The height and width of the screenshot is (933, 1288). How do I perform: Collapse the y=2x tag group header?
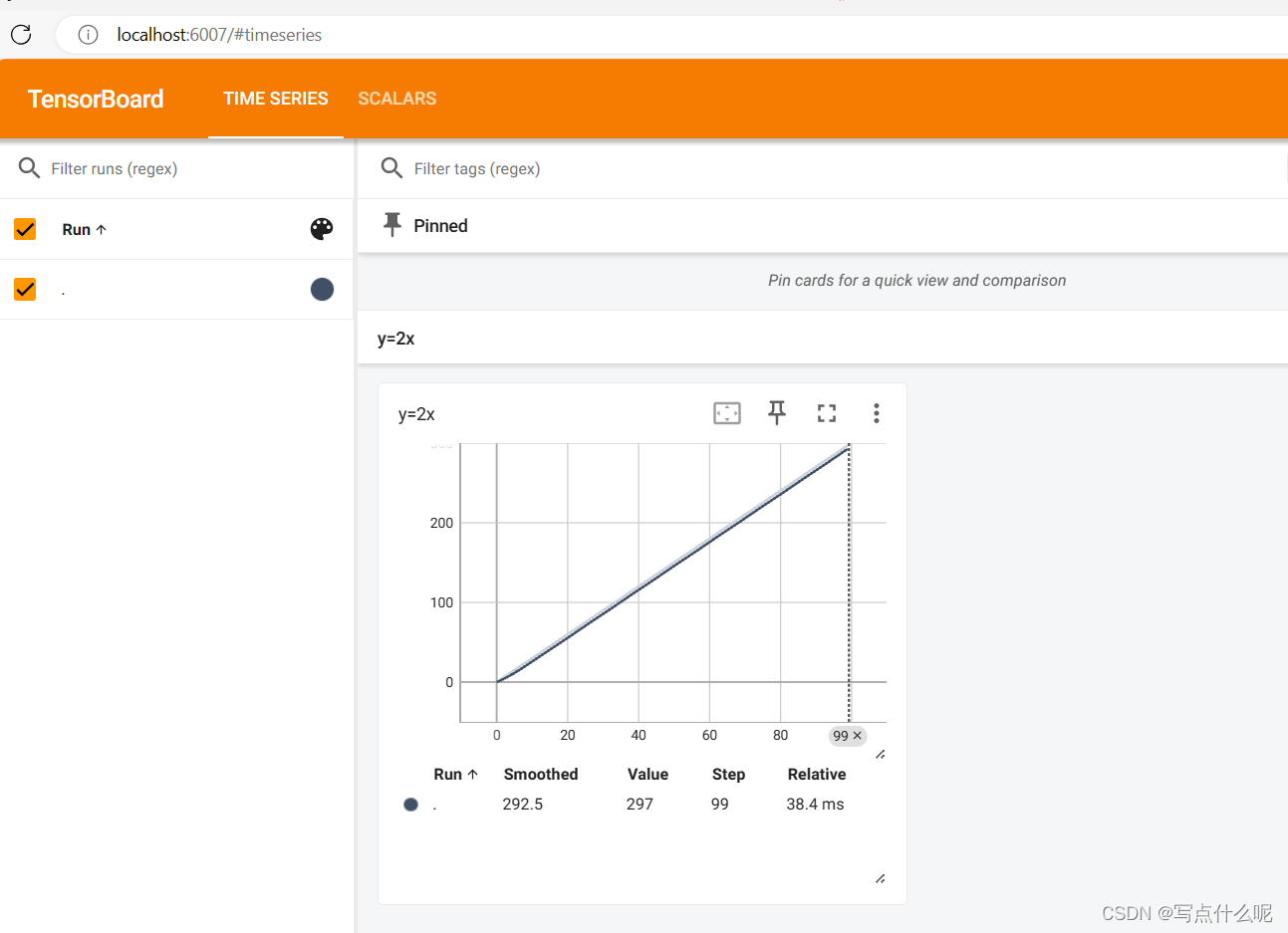tap(823, 338)
